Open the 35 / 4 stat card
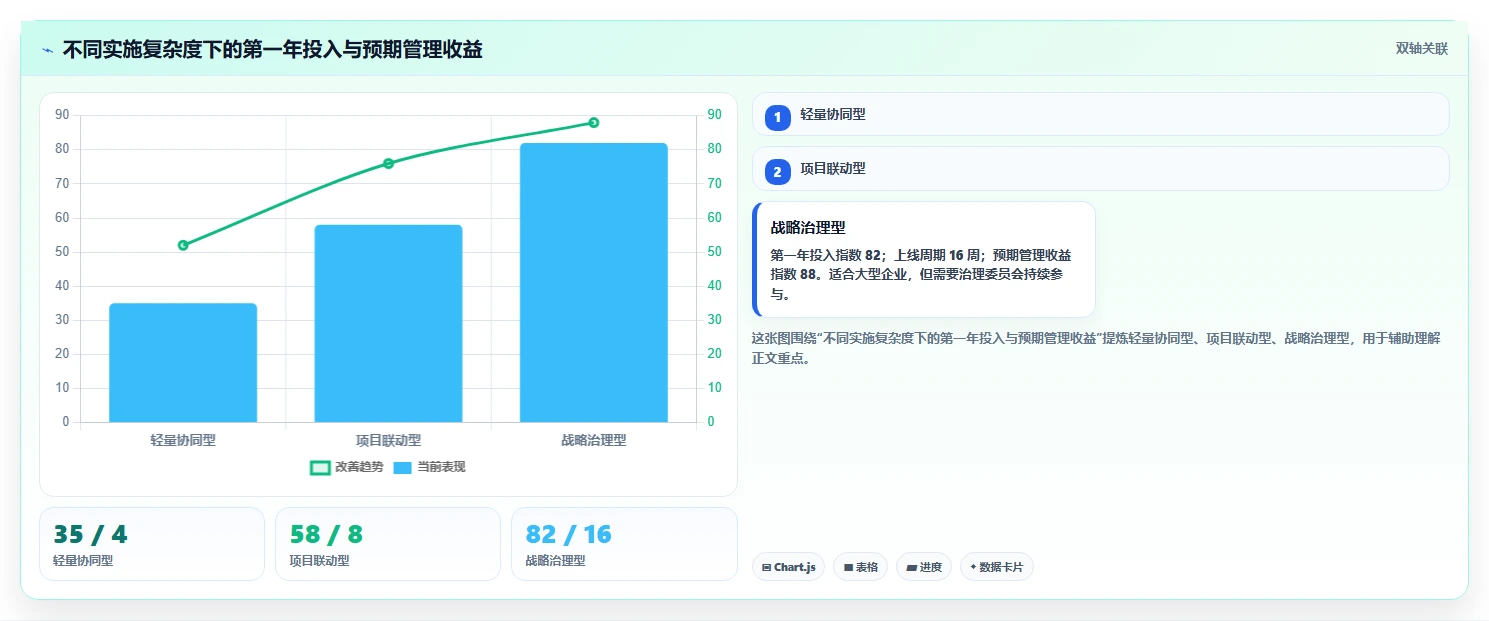 click(152, 544)
